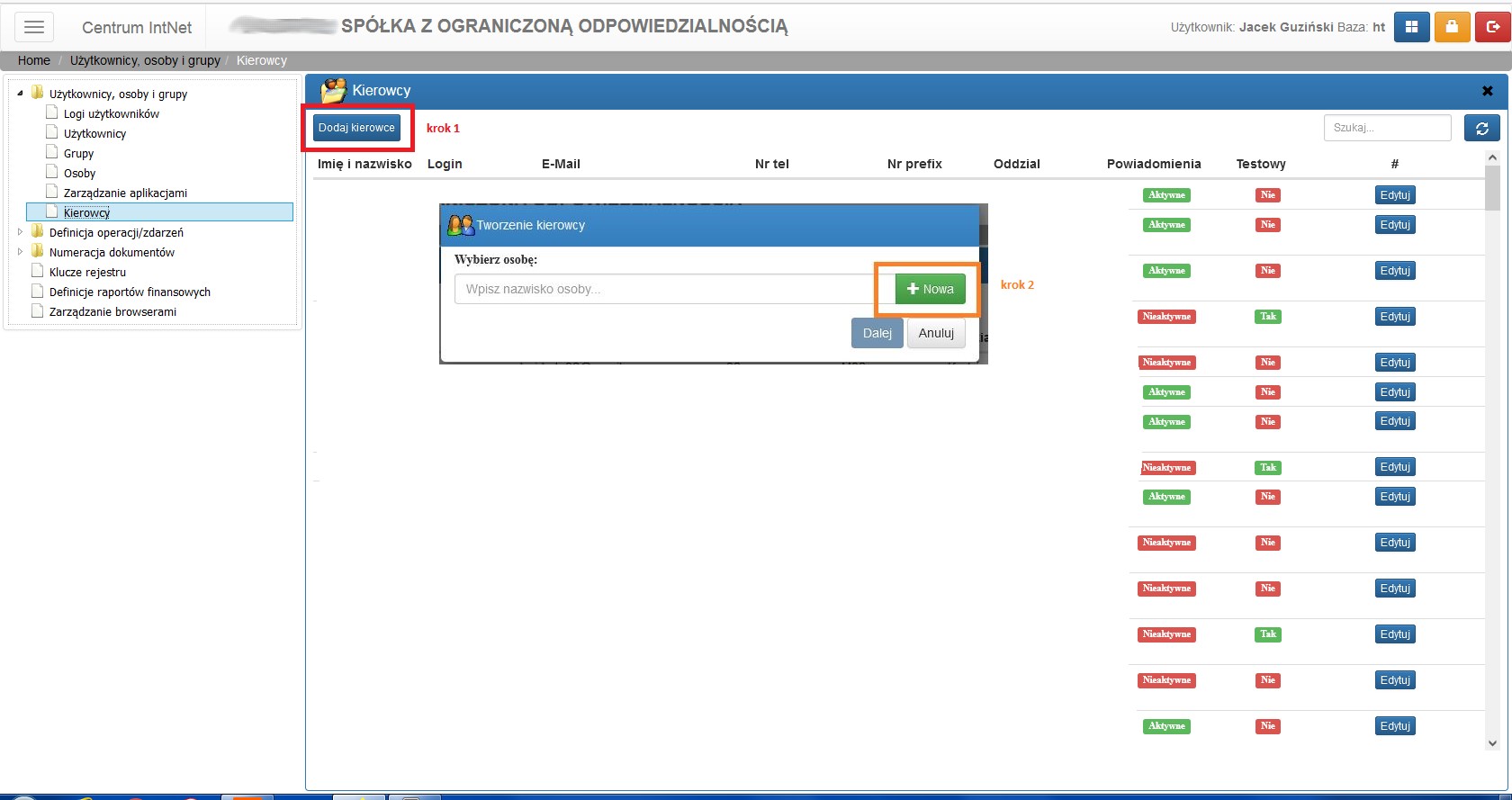This screenshot has width=1512, height=800.
Task: Click the green Nowa button
Action: tap(930, 289)
